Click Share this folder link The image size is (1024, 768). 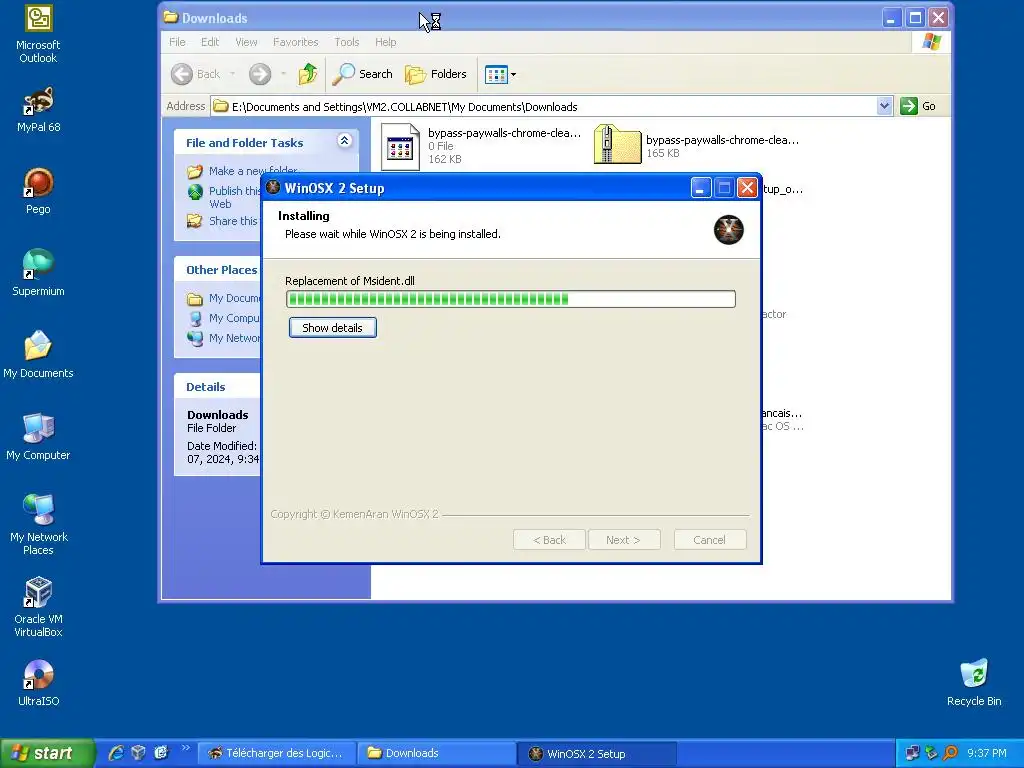233,221
